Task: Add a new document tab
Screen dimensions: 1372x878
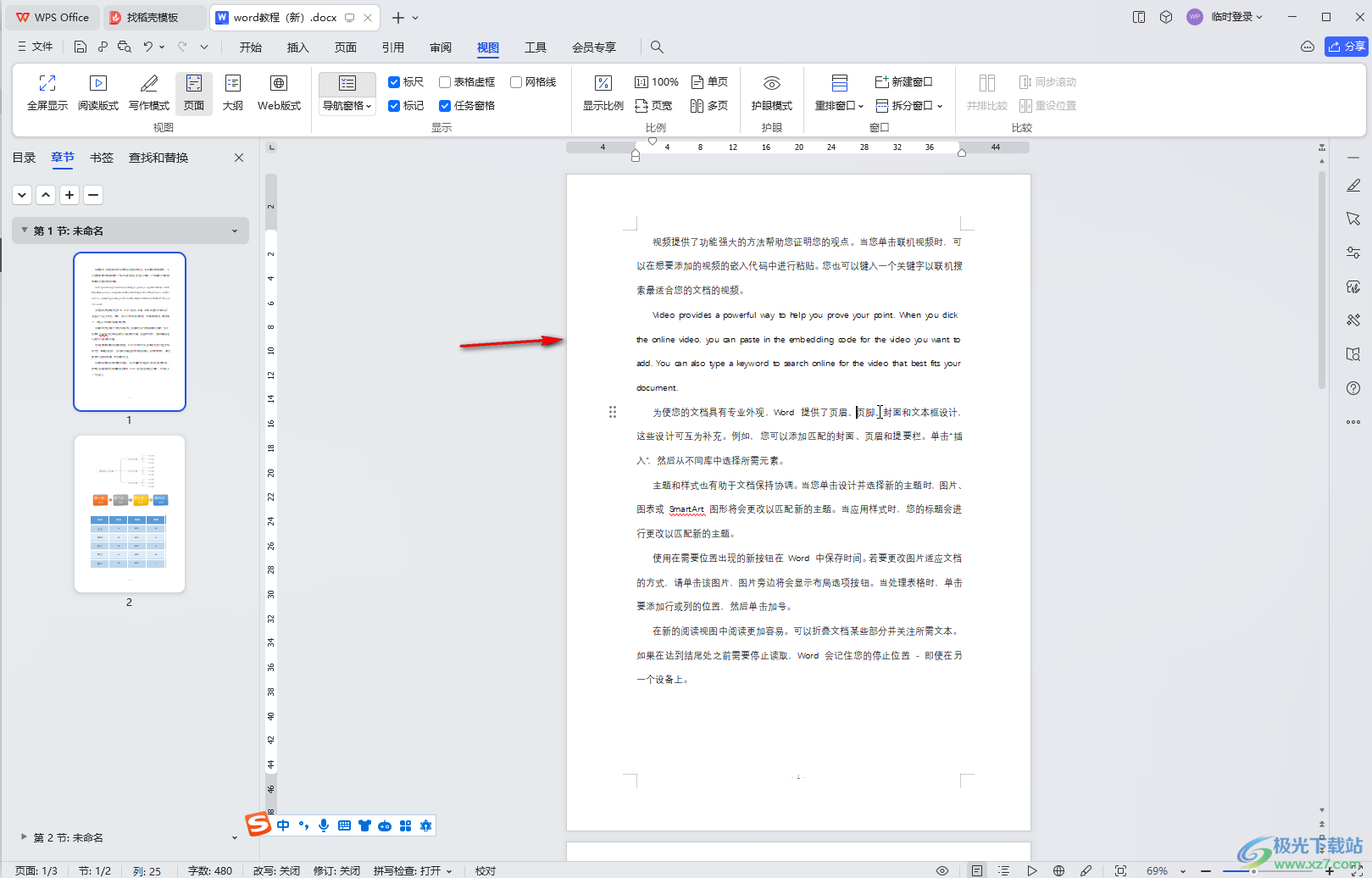Action: coord(398,17)
